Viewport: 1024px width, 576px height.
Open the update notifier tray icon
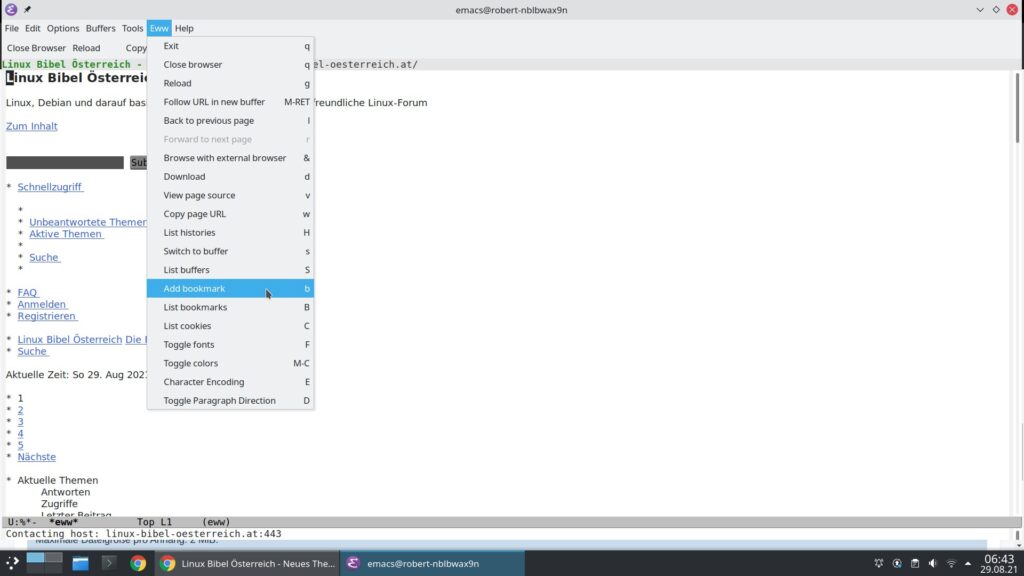pos(897,563)
